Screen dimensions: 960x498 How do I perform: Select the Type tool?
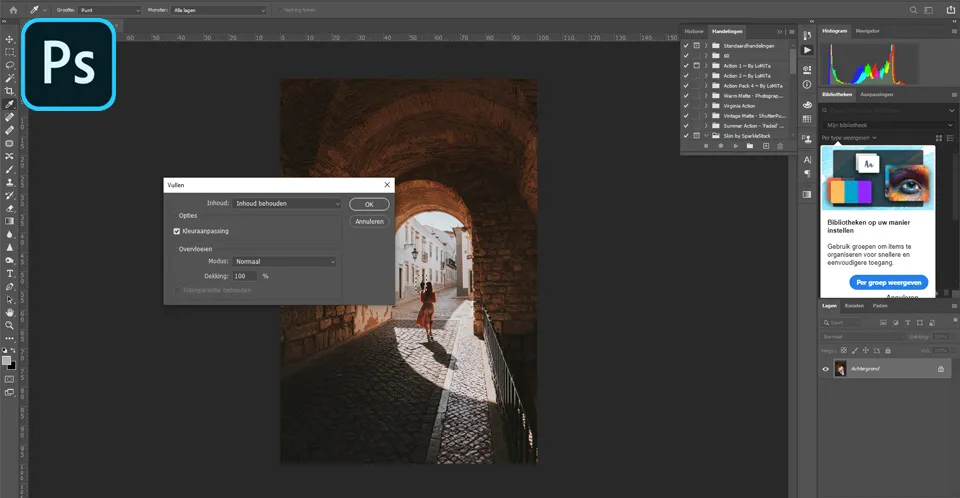[x=9, y=273]
